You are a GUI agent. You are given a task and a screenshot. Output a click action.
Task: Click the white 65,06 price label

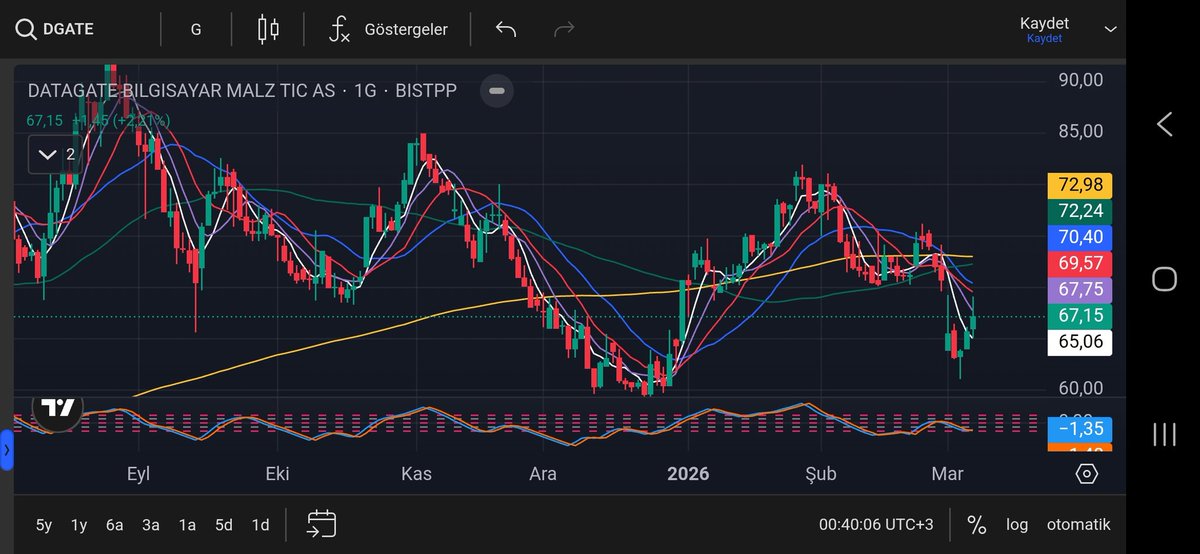tap(1079, 342)
